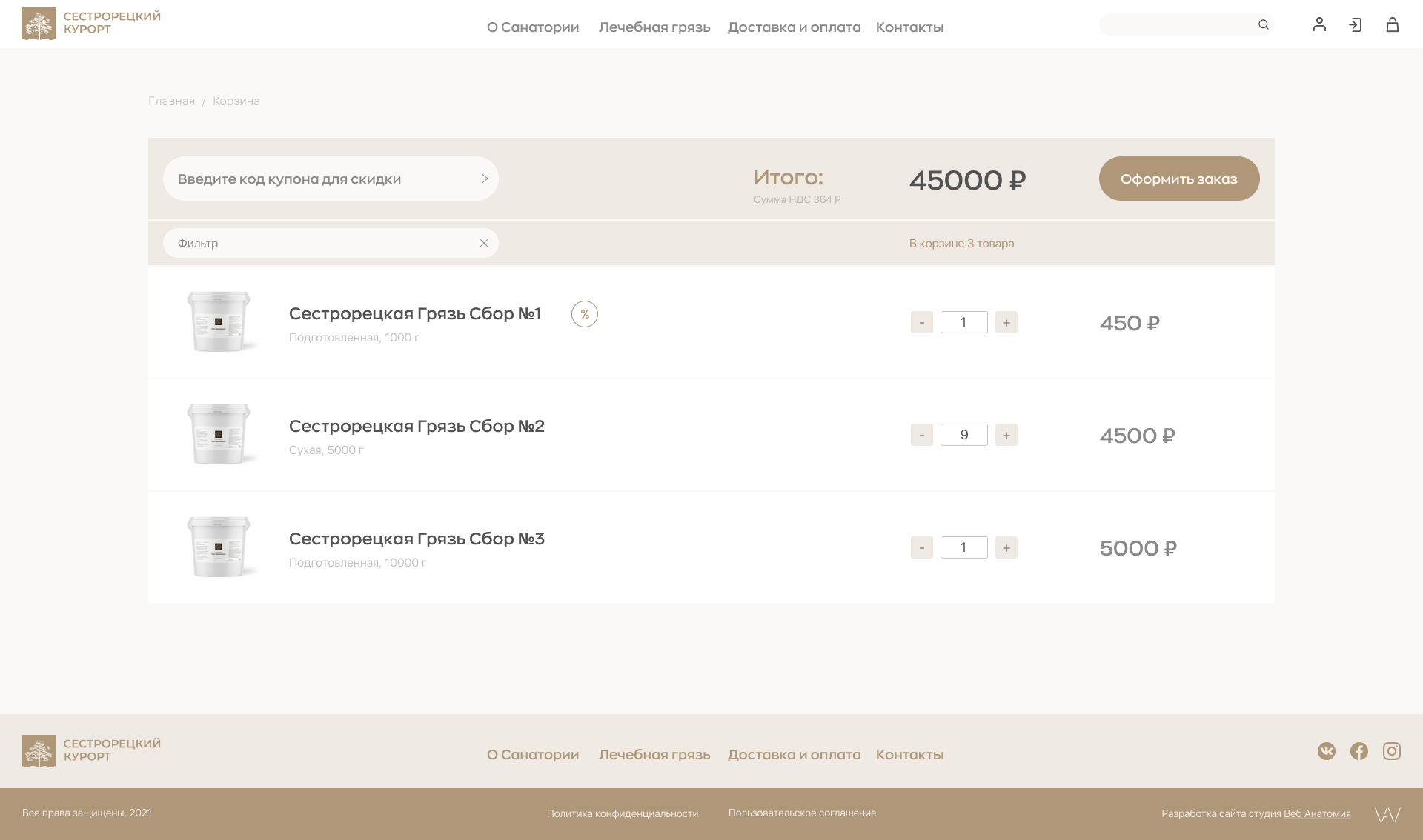Viewport: 1423px width, 840px height.
Task: Open Политика конфиденциальности footer link
Action: (x=622, y=813)
